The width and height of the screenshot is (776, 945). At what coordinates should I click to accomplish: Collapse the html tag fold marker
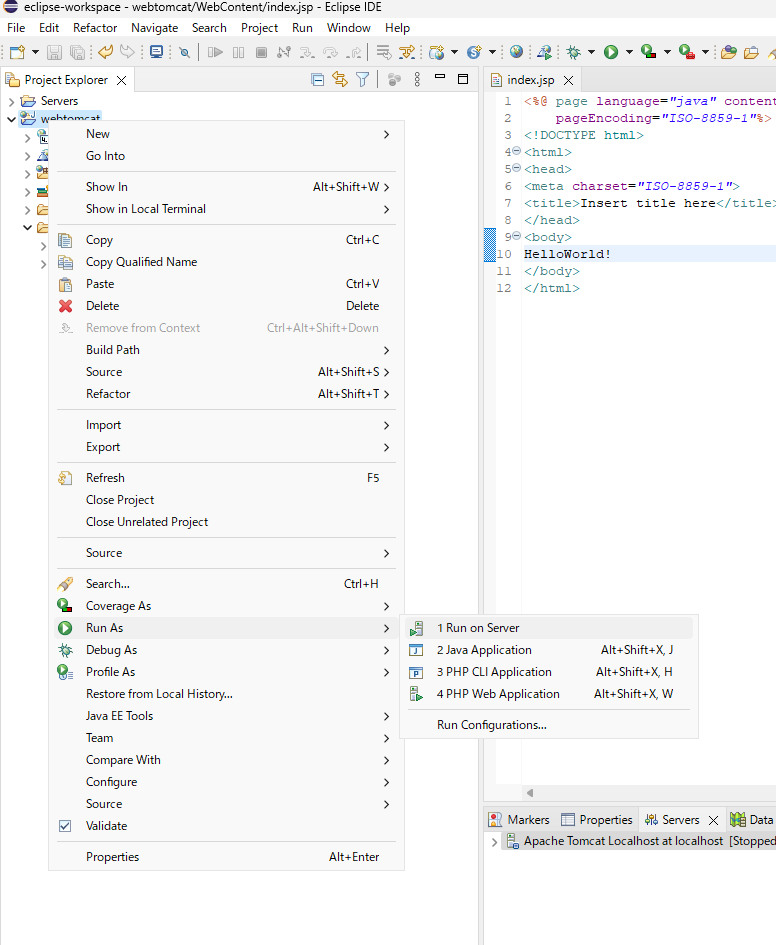(516, 152)
